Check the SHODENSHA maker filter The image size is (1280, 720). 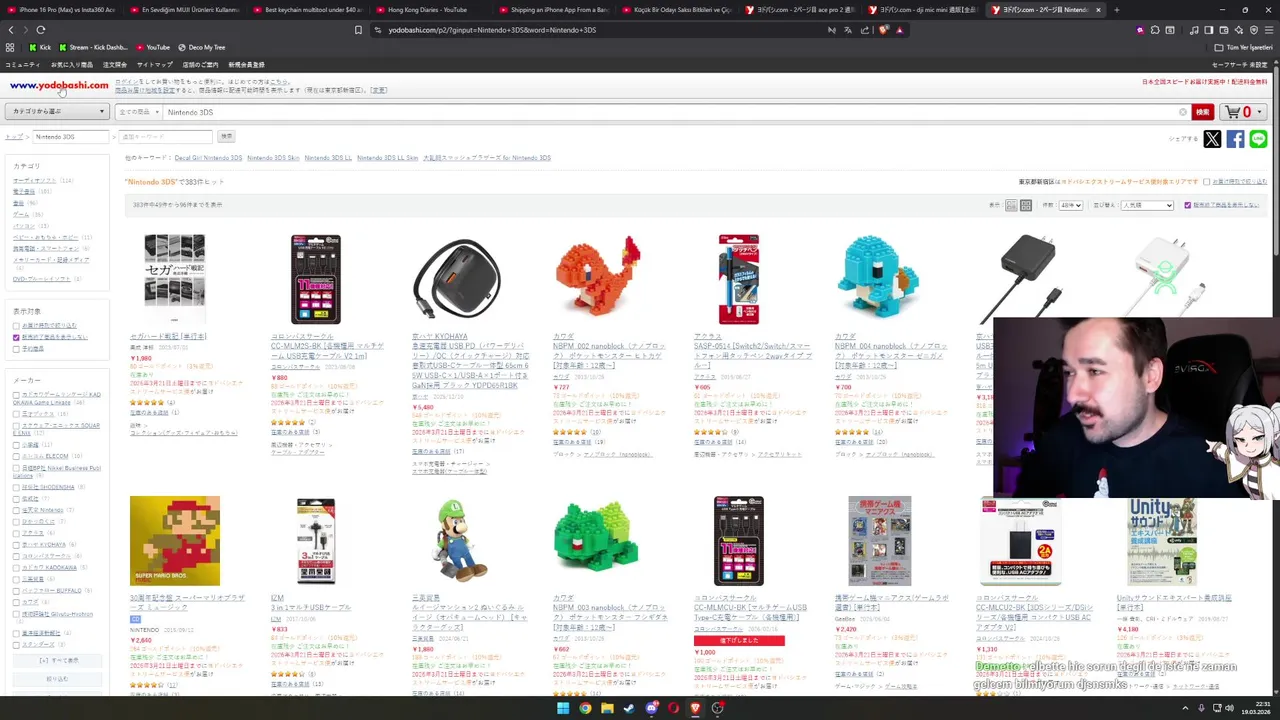[17, 487]
